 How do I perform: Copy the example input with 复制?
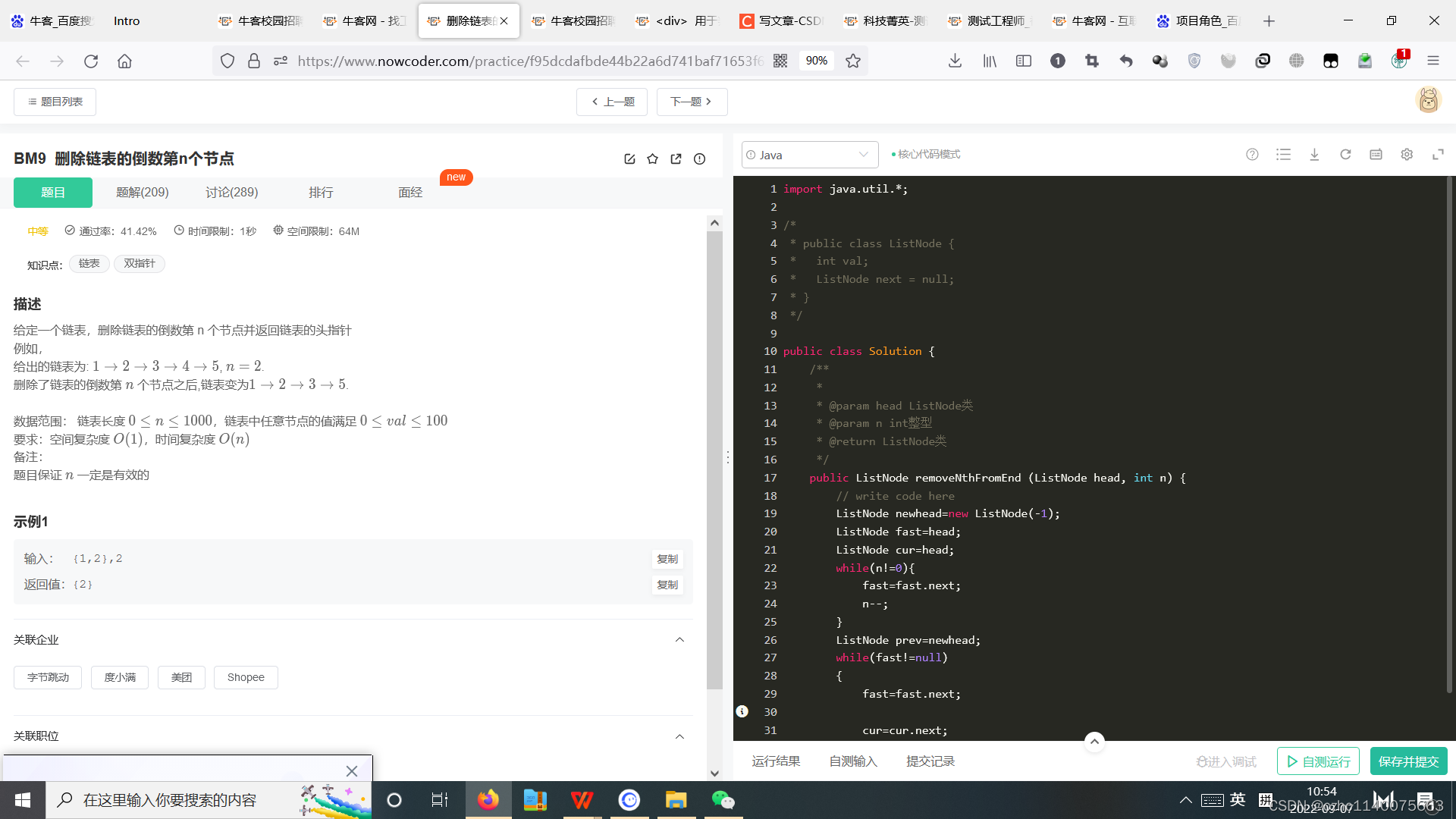[667, 559]
